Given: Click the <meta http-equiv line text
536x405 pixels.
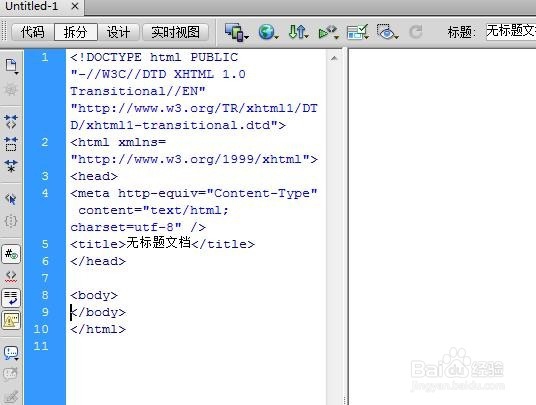Looking at the screenshot, I should click(x=193, y=193).
